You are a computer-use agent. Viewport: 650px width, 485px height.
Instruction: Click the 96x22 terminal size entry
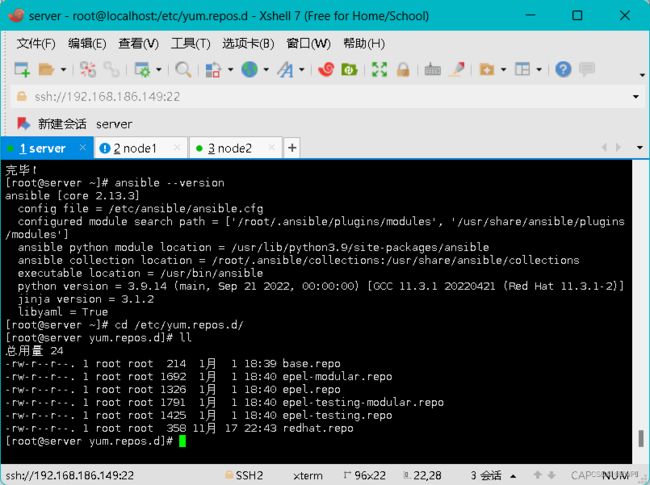coord(365,475)
